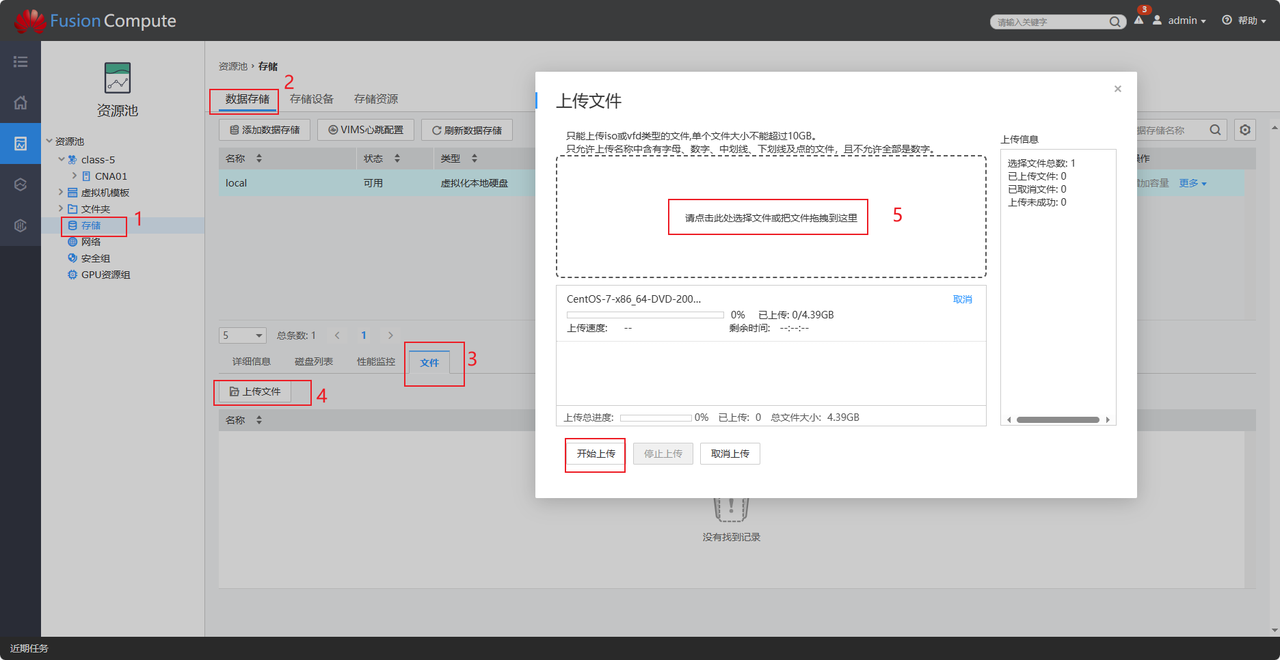Viewport: 1280px width, 660px height.
Task: Select the GPU资源组 tree item
Action: tap(105, 275)
